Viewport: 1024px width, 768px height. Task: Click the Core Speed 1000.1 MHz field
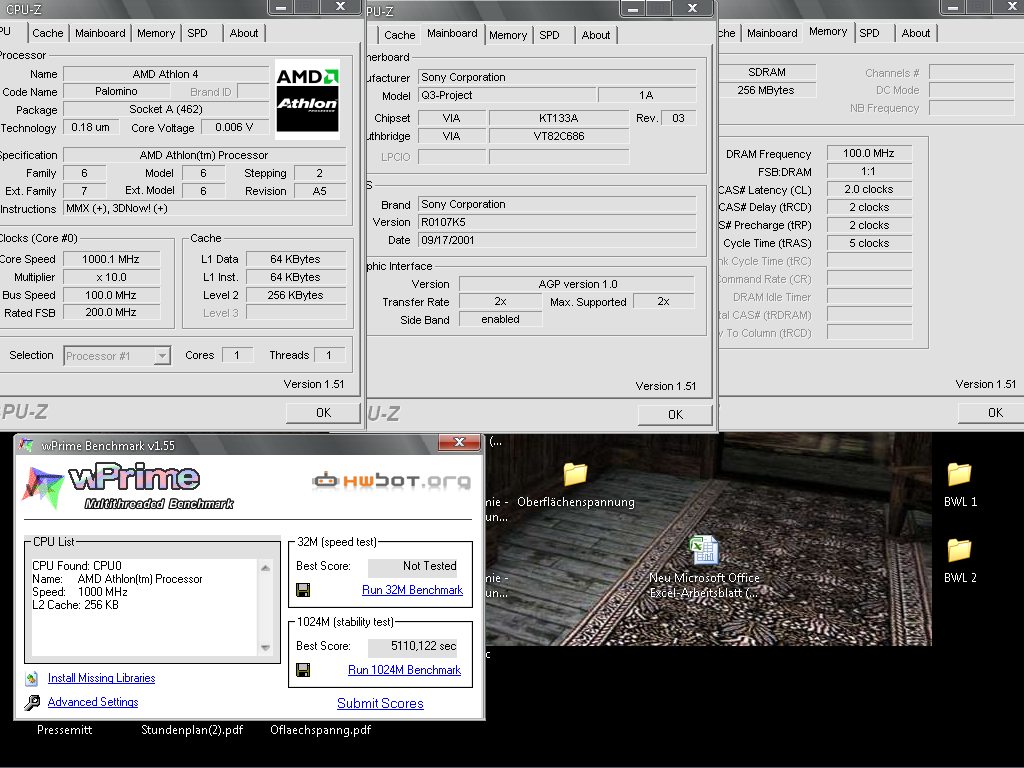click(111, 259)
